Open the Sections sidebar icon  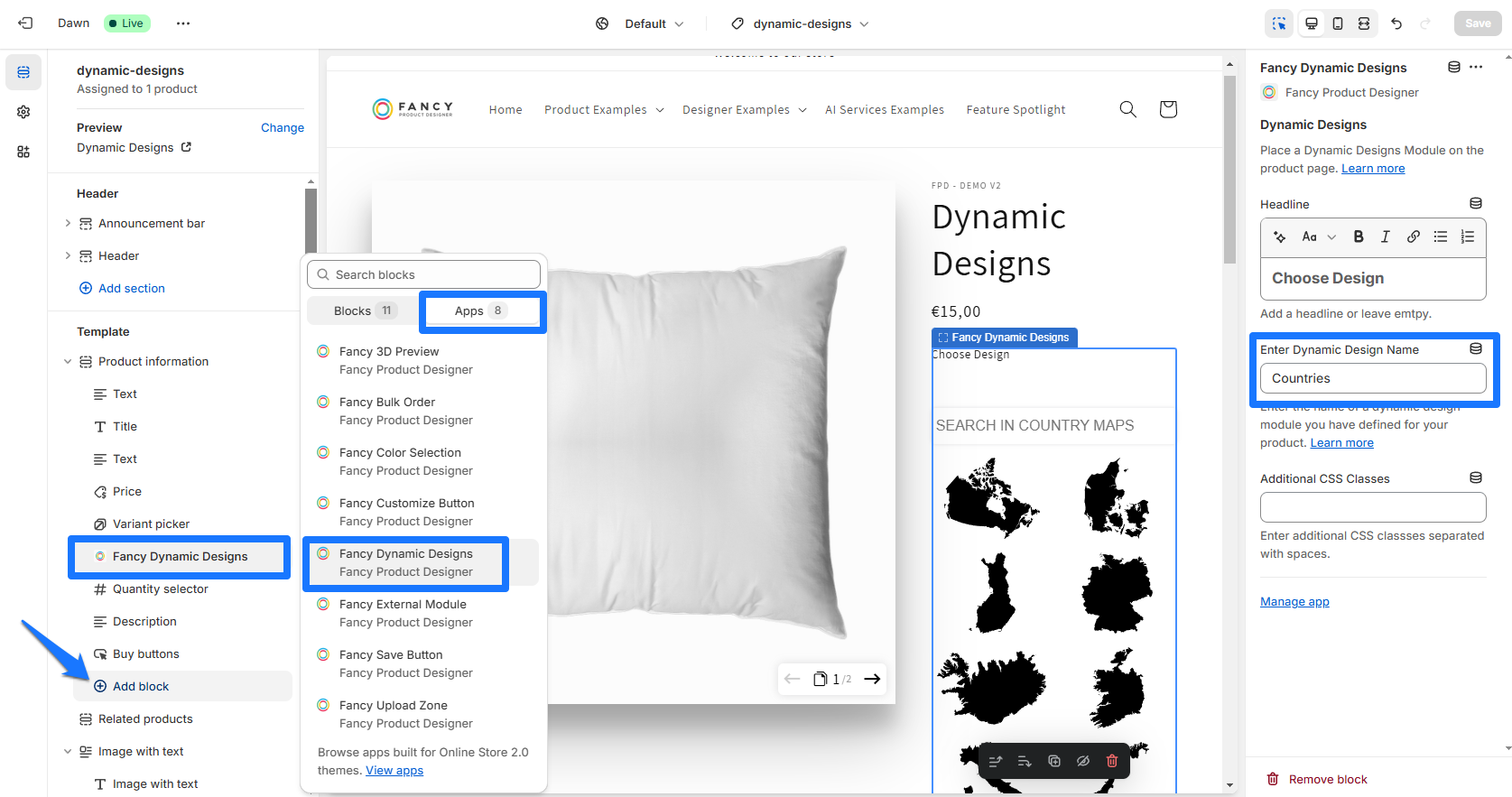23,72
